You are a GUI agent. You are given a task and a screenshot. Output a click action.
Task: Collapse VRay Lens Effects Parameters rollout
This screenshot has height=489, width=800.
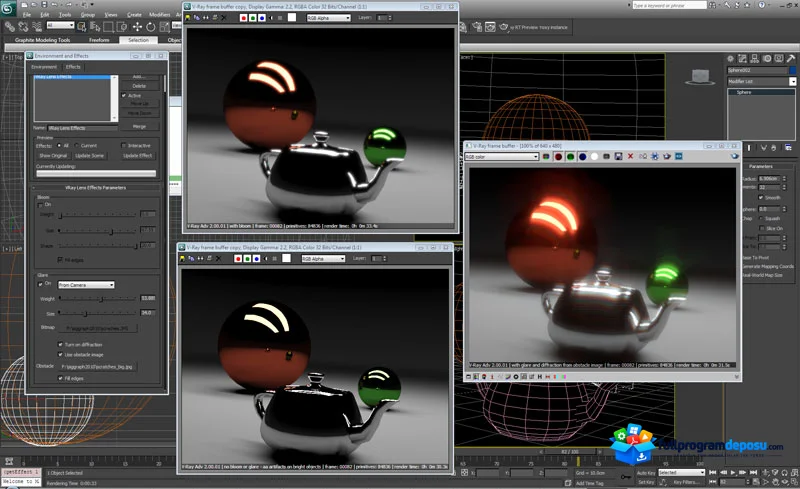pos(95,188)
